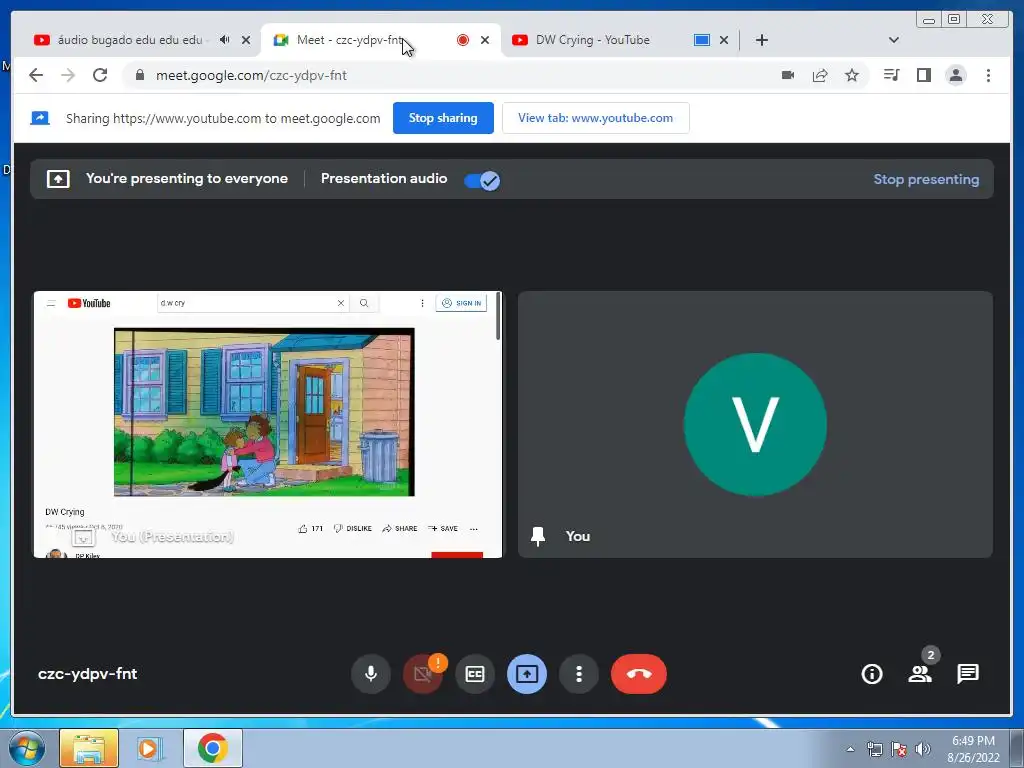The image size is (1024, 768).
Task: Close the áudio bugado edu tab
Action: tap(246, 40)
